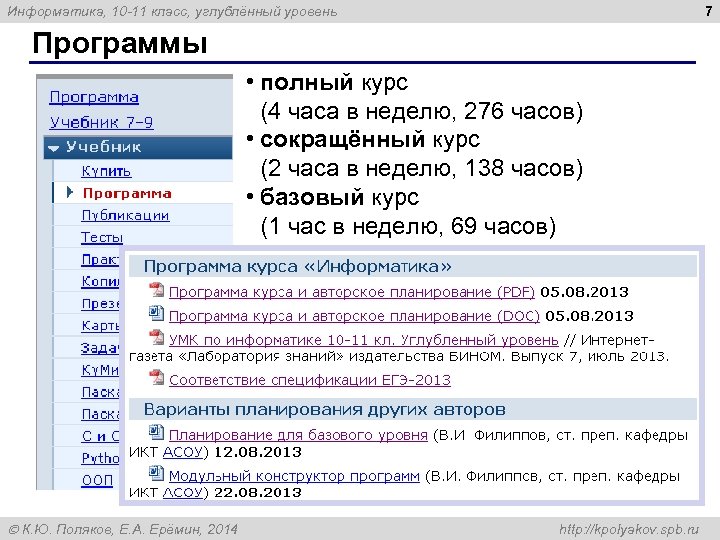Click the slide title Программы

pyautogui.click(x=120, y=44)
